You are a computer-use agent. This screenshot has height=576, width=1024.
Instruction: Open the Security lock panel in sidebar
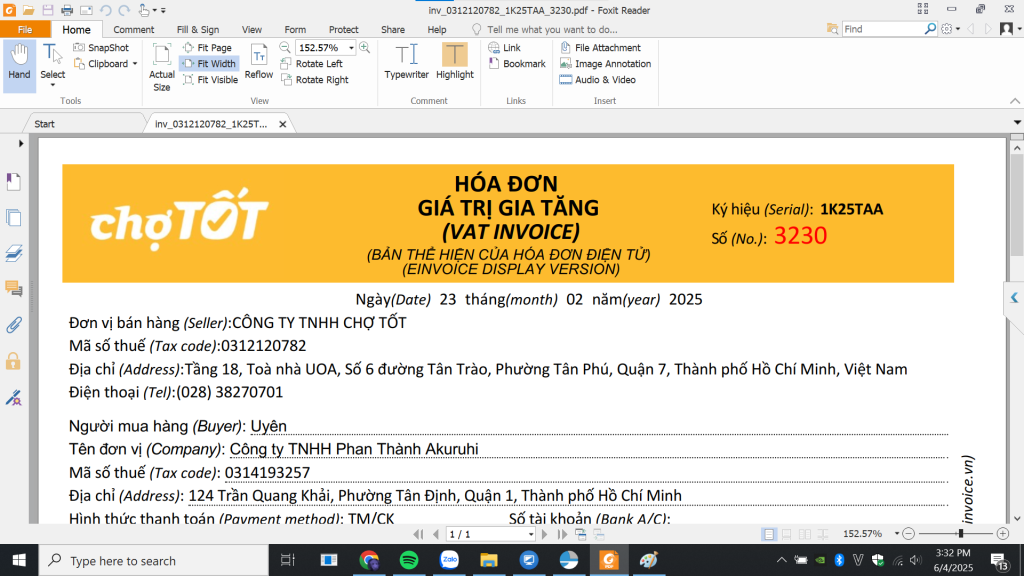tap(14, 360)
